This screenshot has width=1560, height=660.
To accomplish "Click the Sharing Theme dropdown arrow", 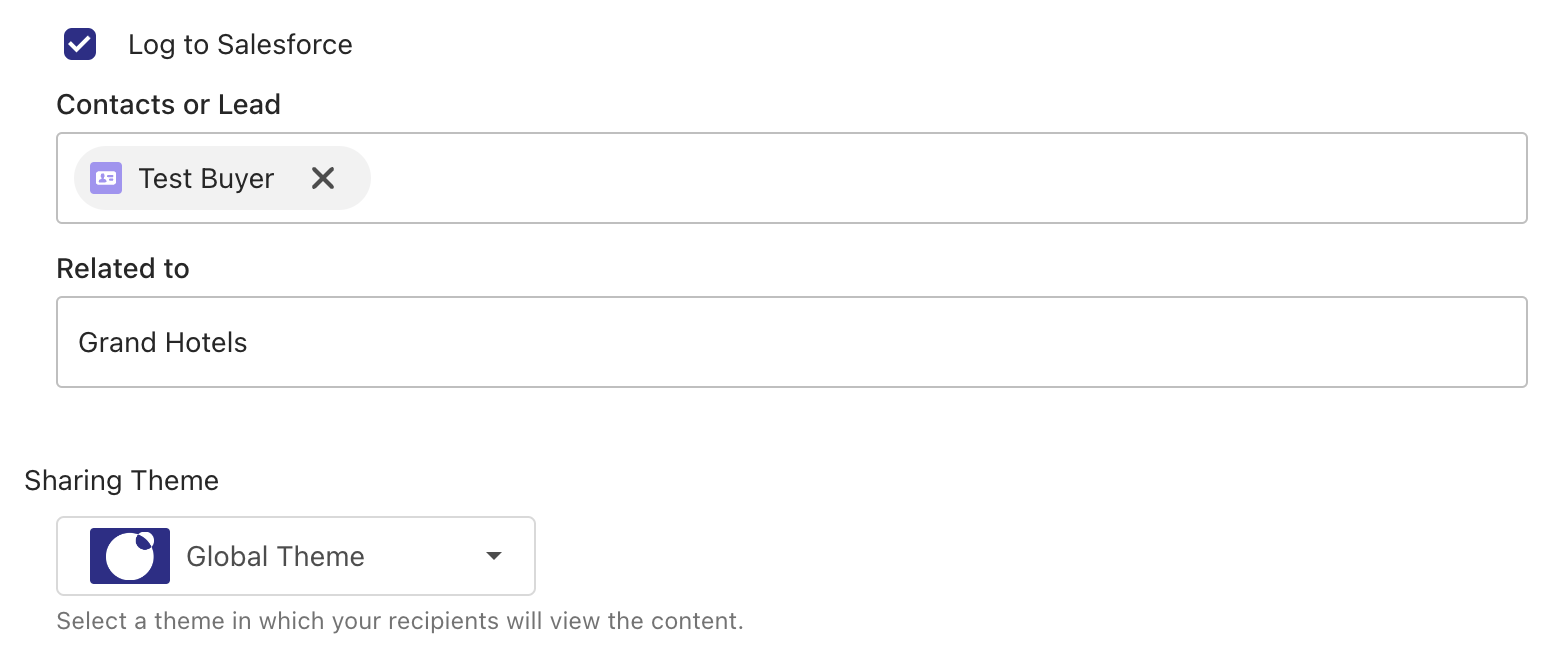I will tap(493, 556).
